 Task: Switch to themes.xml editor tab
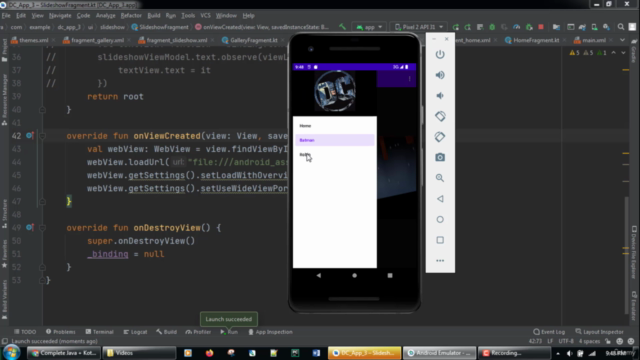click(33, 40)
